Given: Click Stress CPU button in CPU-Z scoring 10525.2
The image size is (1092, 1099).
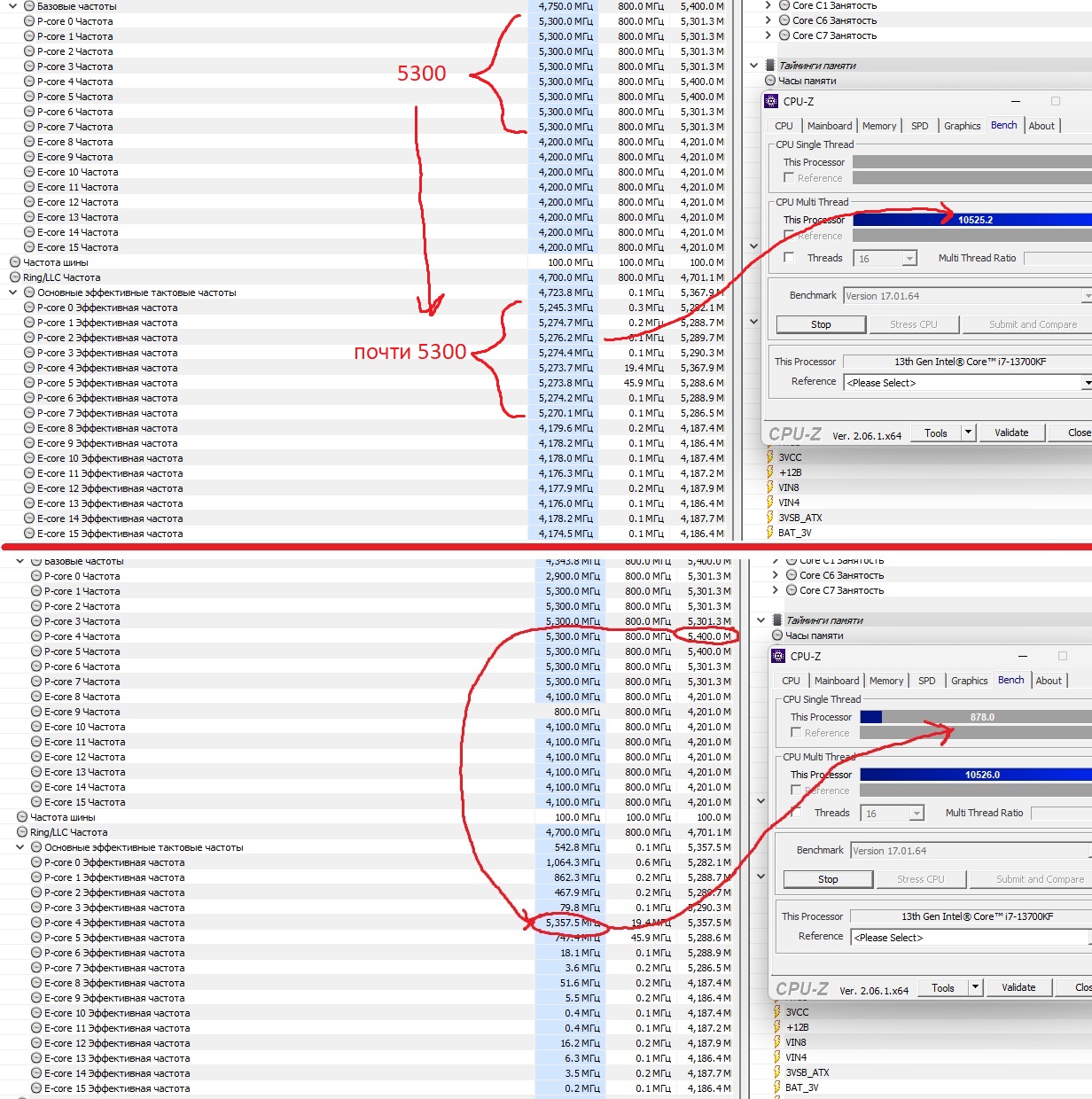Looking at the screenshot, I should tap(914, 324).
